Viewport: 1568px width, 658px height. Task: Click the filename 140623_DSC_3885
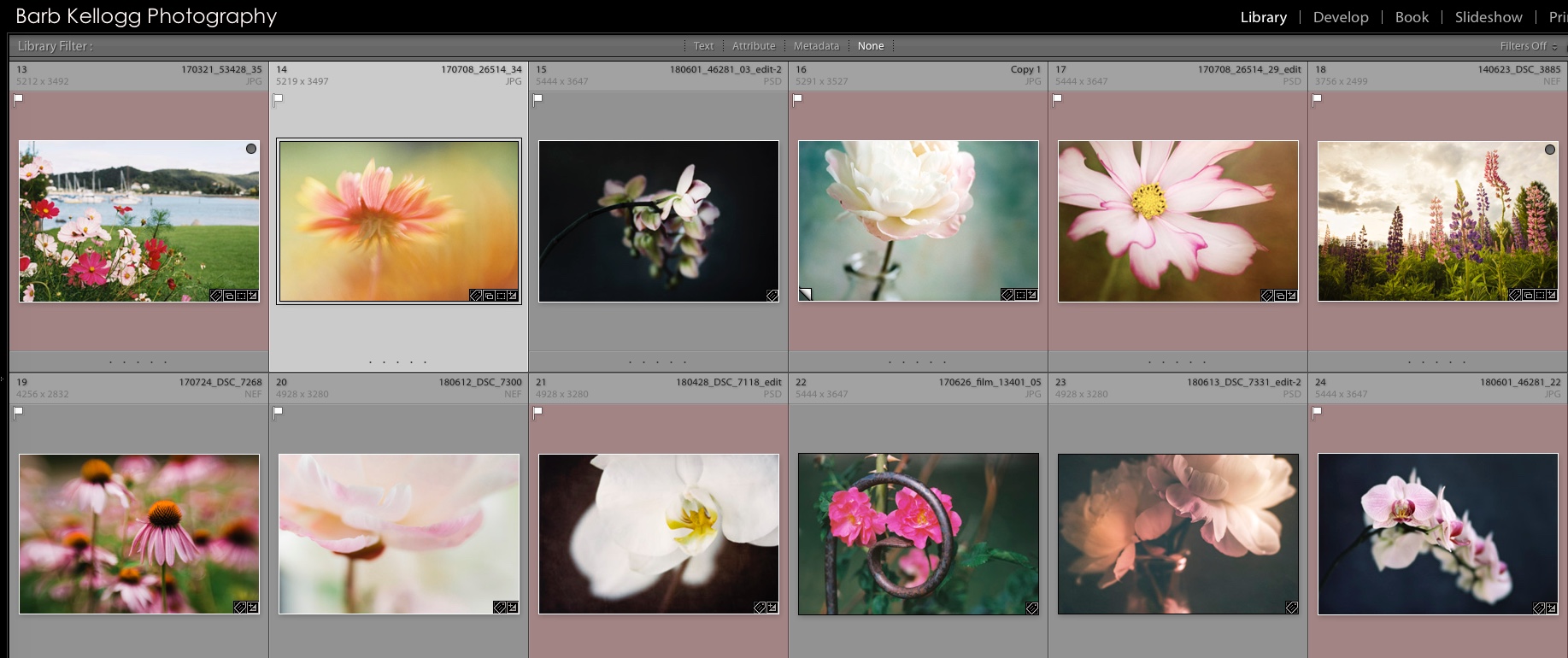point(1519,70)
